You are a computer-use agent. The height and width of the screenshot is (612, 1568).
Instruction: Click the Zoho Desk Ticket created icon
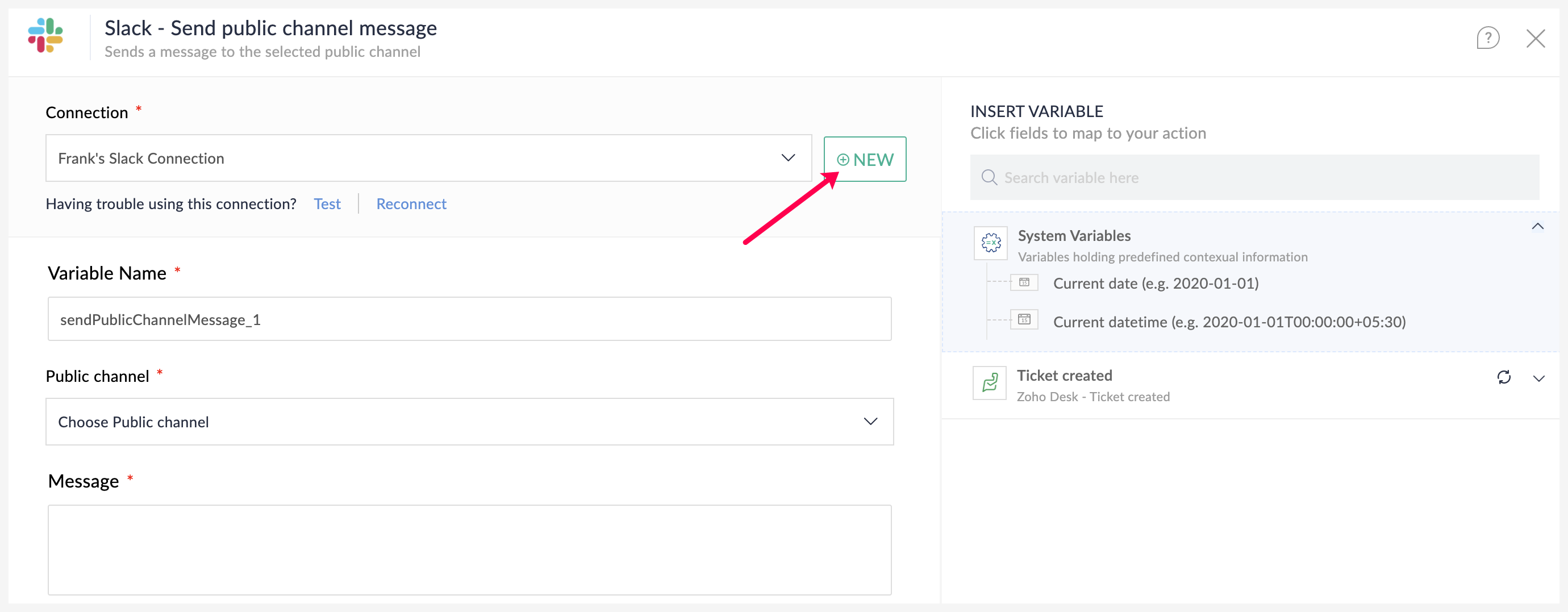point(989,383)
